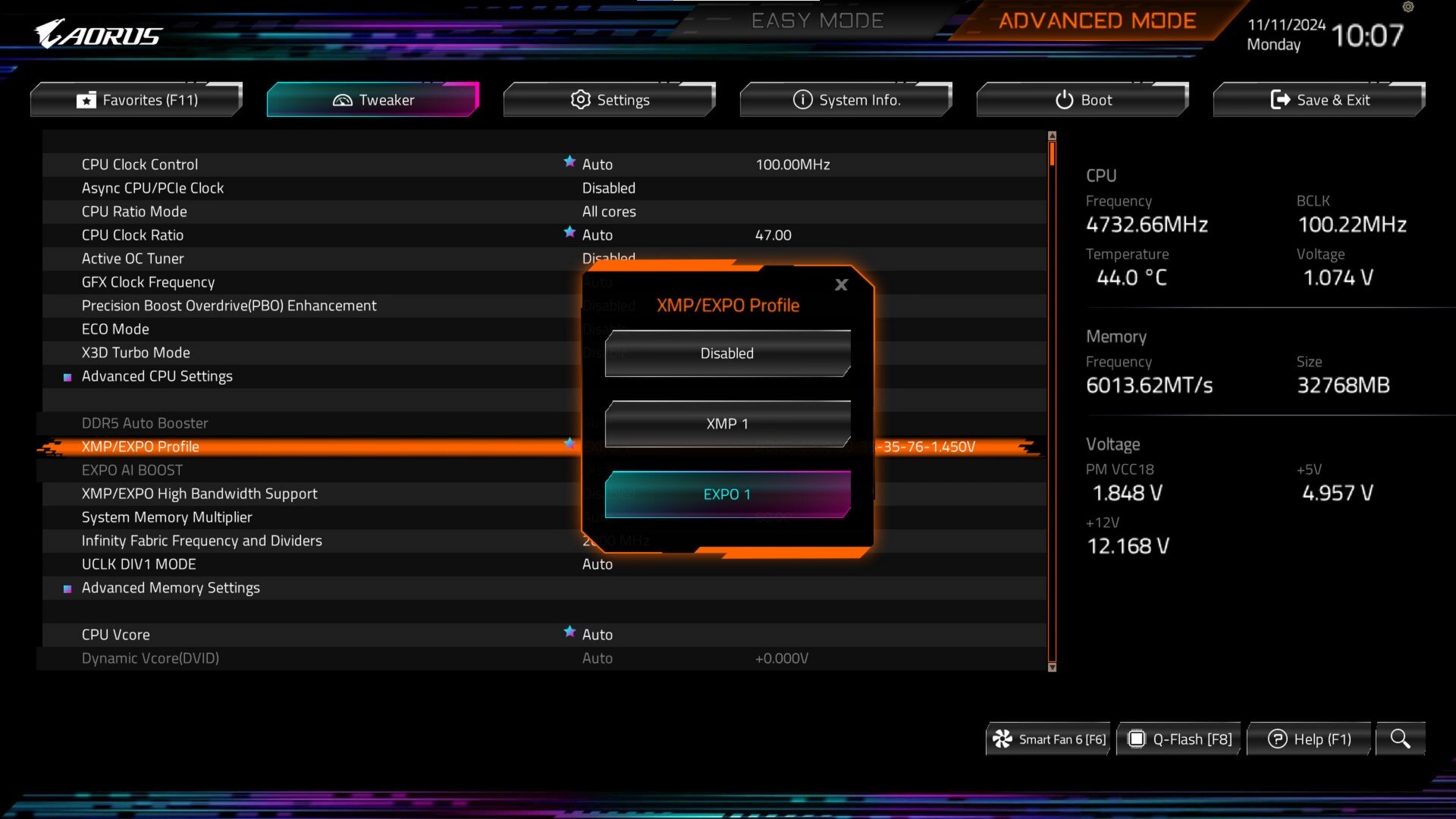
Task: Switch to the Settings tab
Action: pos(610,100)
